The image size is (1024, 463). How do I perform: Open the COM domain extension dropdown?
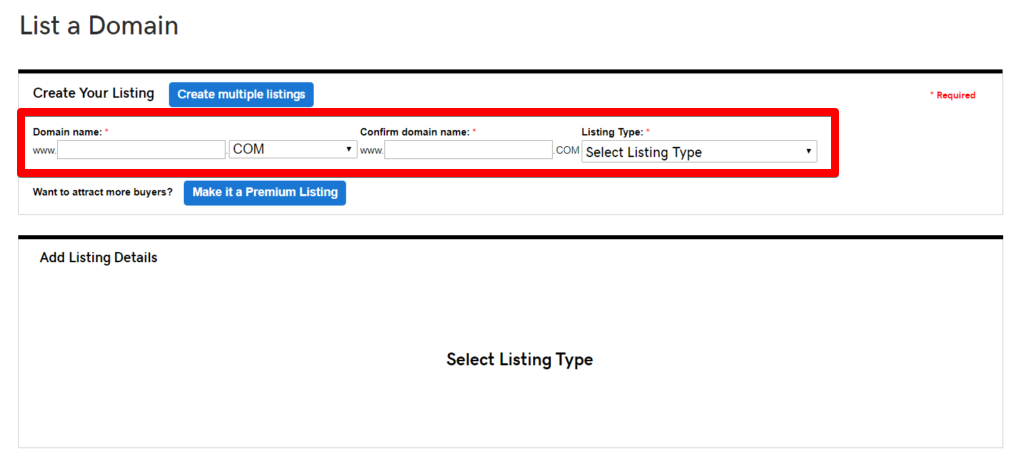tap(293, 150)
